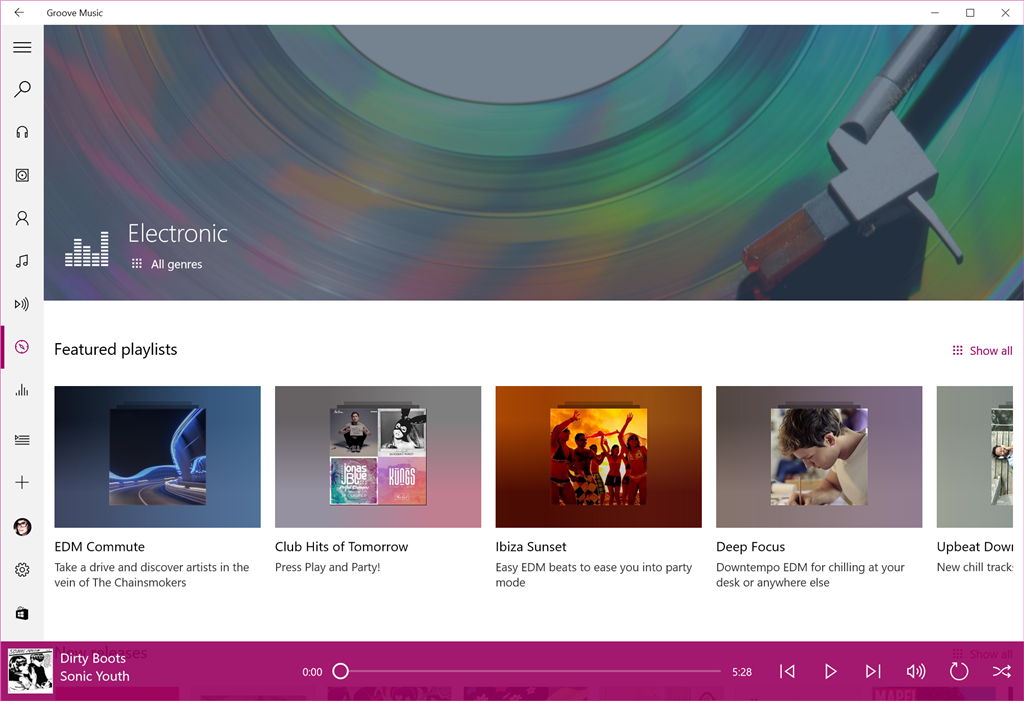Open Deep Focus playlist cover
The image size is (1024, 701).
pos(819,457)
